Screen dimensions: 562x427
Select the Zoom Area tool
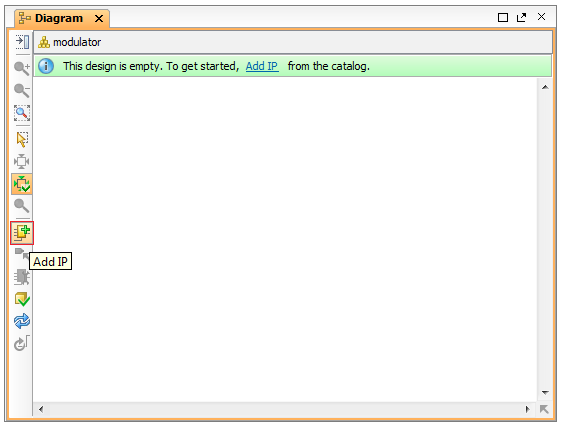point(22,113)
